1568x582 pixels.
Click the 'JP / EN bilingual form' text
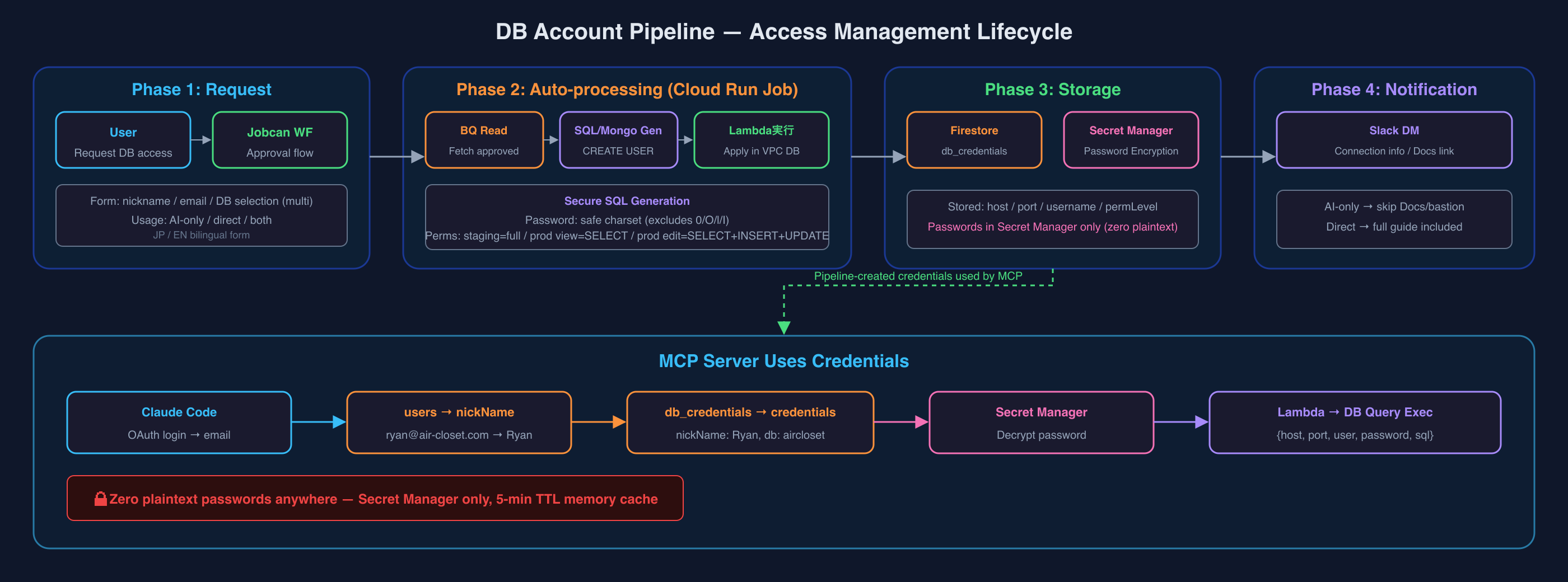coord(202,236)
